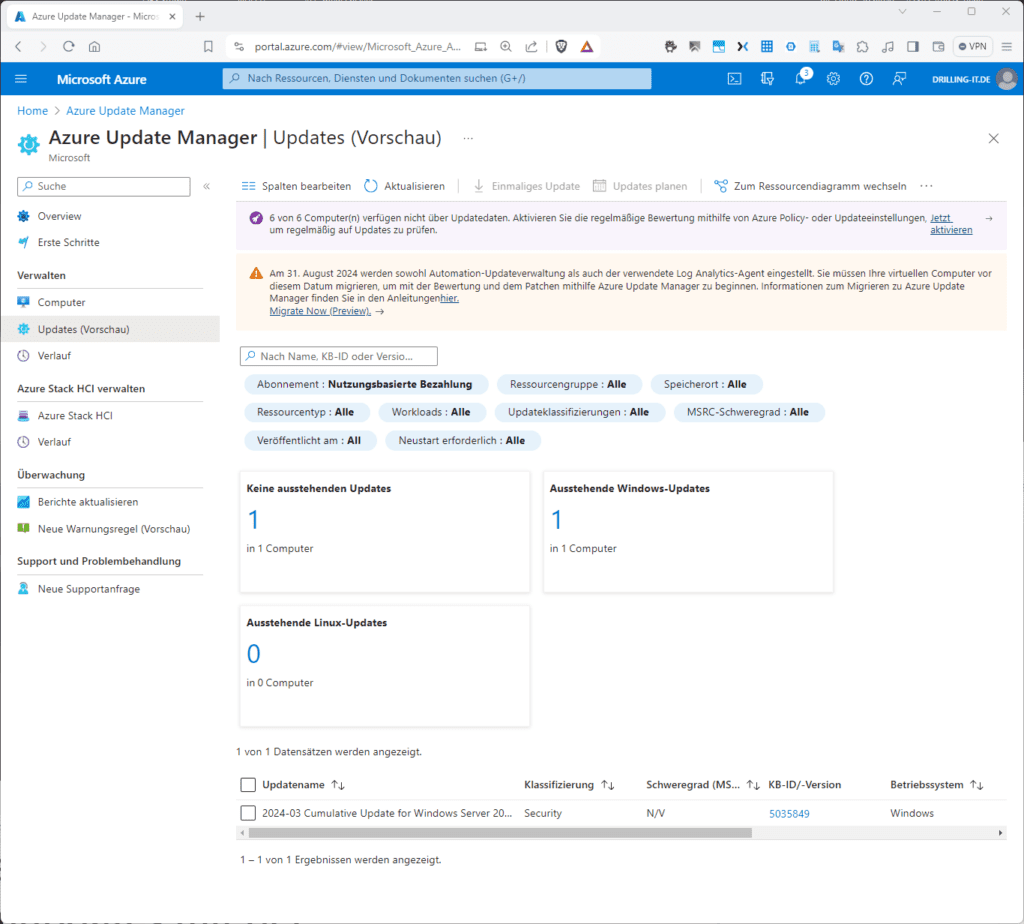The height and width of the screenshot is (924, 1024).
Task: Go to the browser home page icon
Action: pos(95,46)
